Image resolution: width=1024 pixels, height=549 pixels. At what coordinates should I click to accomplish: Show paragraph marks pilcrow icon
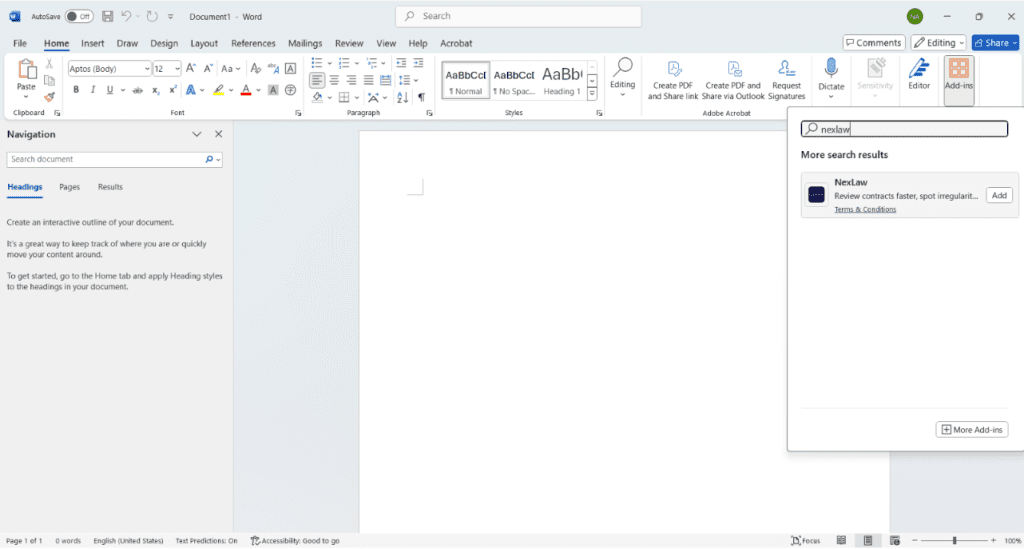click(421, 97)
